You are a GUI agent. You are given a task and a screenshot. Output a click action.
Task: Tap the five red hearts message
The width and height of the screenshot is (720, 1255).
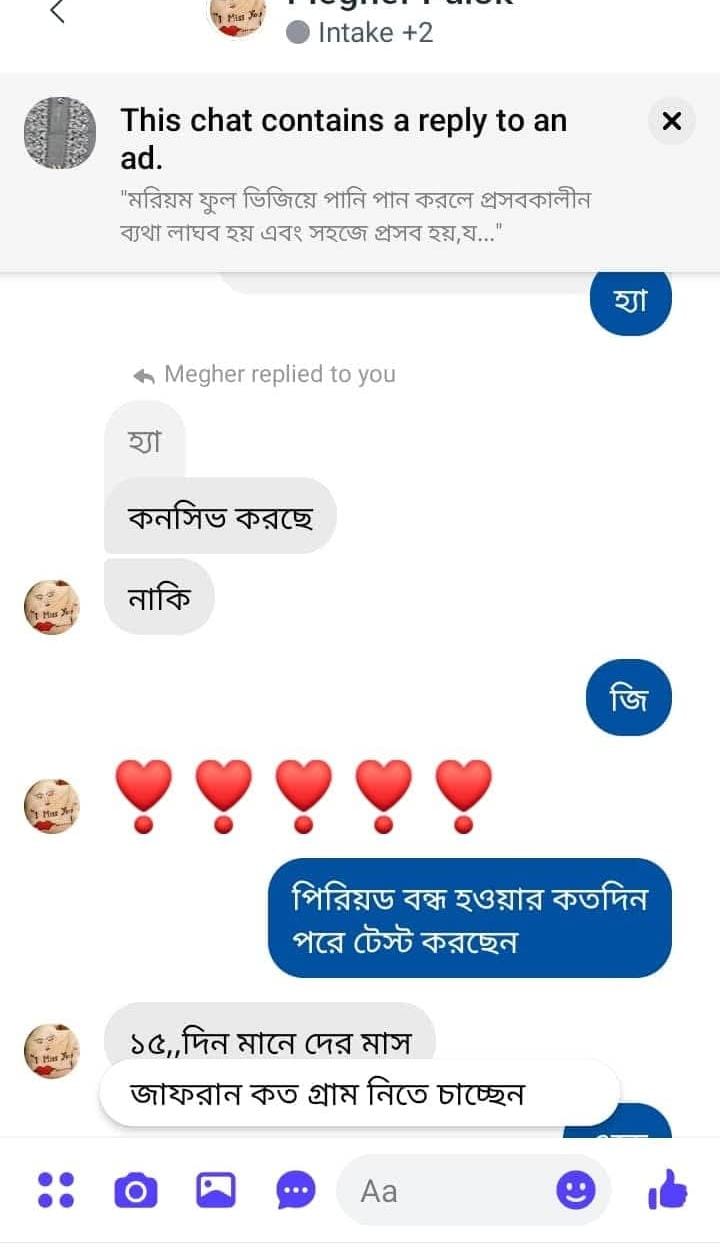pos(304,795)
